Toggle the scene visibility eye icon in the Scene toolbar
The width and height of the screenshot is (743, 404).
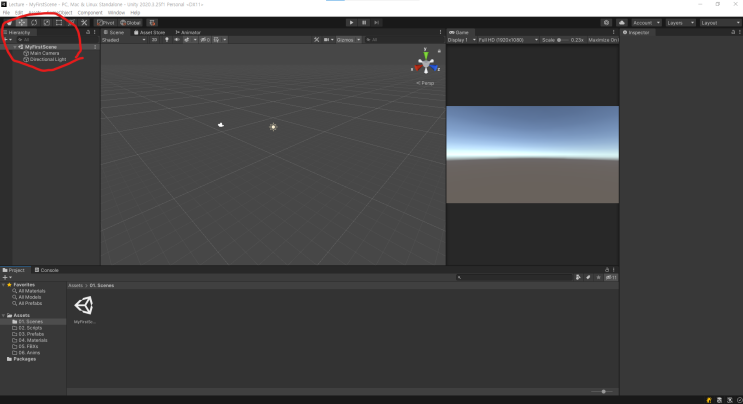(177, 40)
